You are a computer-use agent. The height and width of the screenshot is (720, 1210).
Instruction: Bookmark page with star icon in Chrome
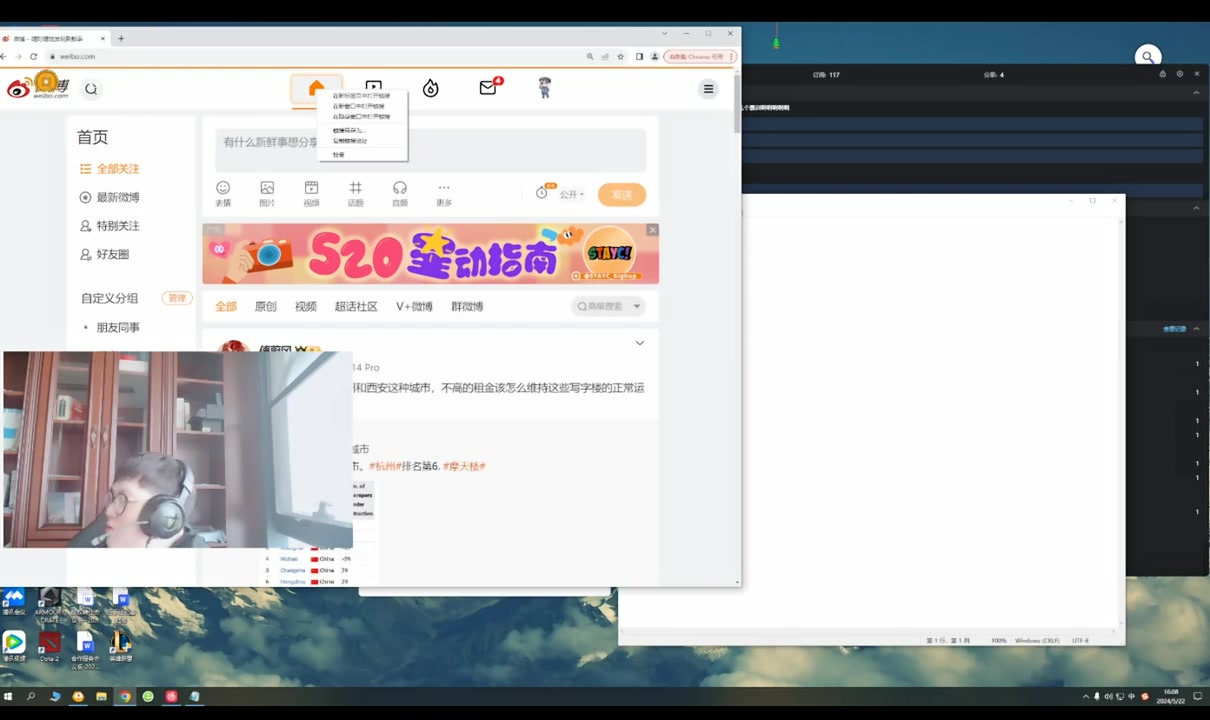pos(620,57)
